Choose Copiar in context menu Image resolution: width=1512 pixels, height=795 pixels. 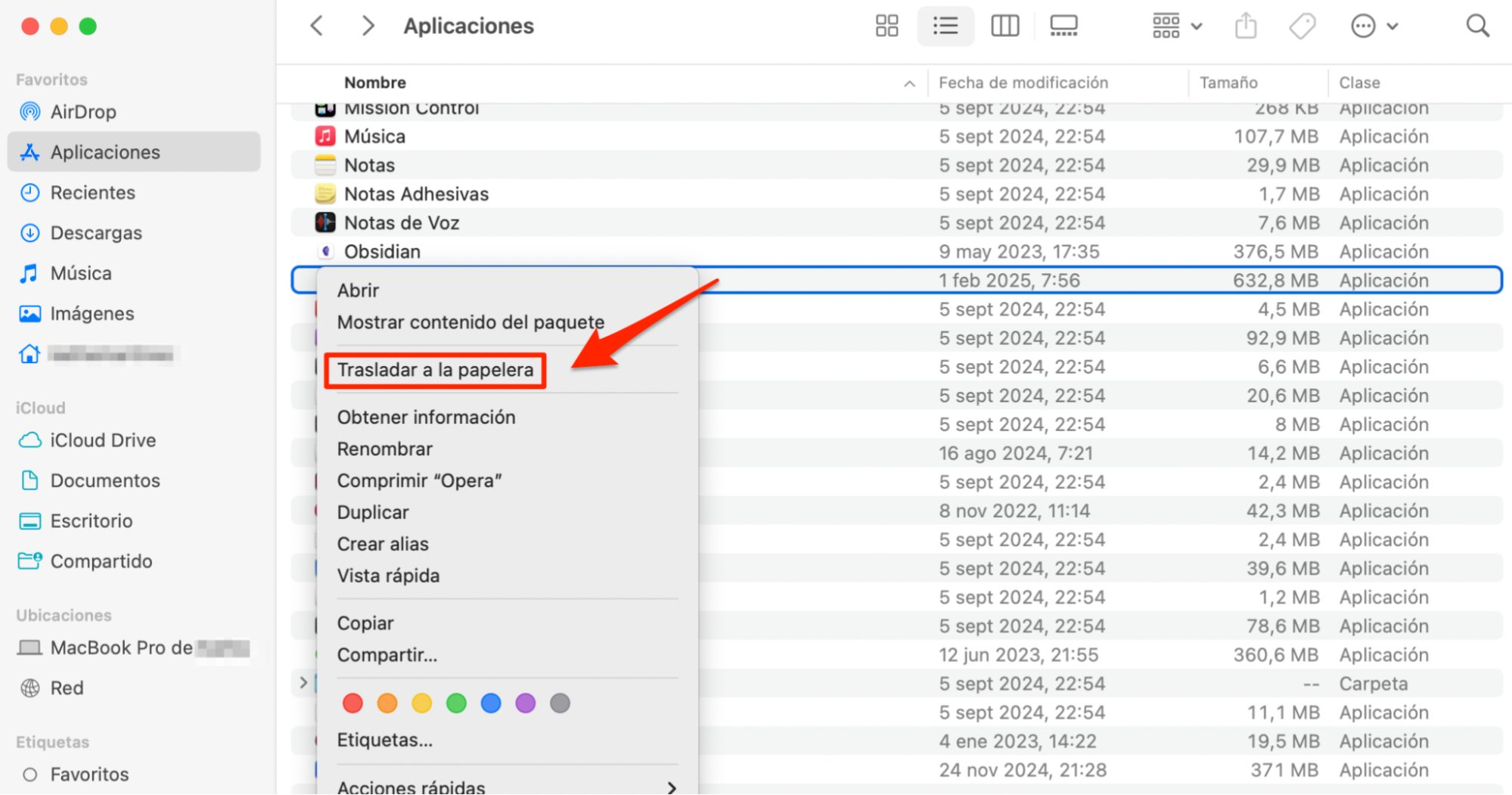pos(365,624)
